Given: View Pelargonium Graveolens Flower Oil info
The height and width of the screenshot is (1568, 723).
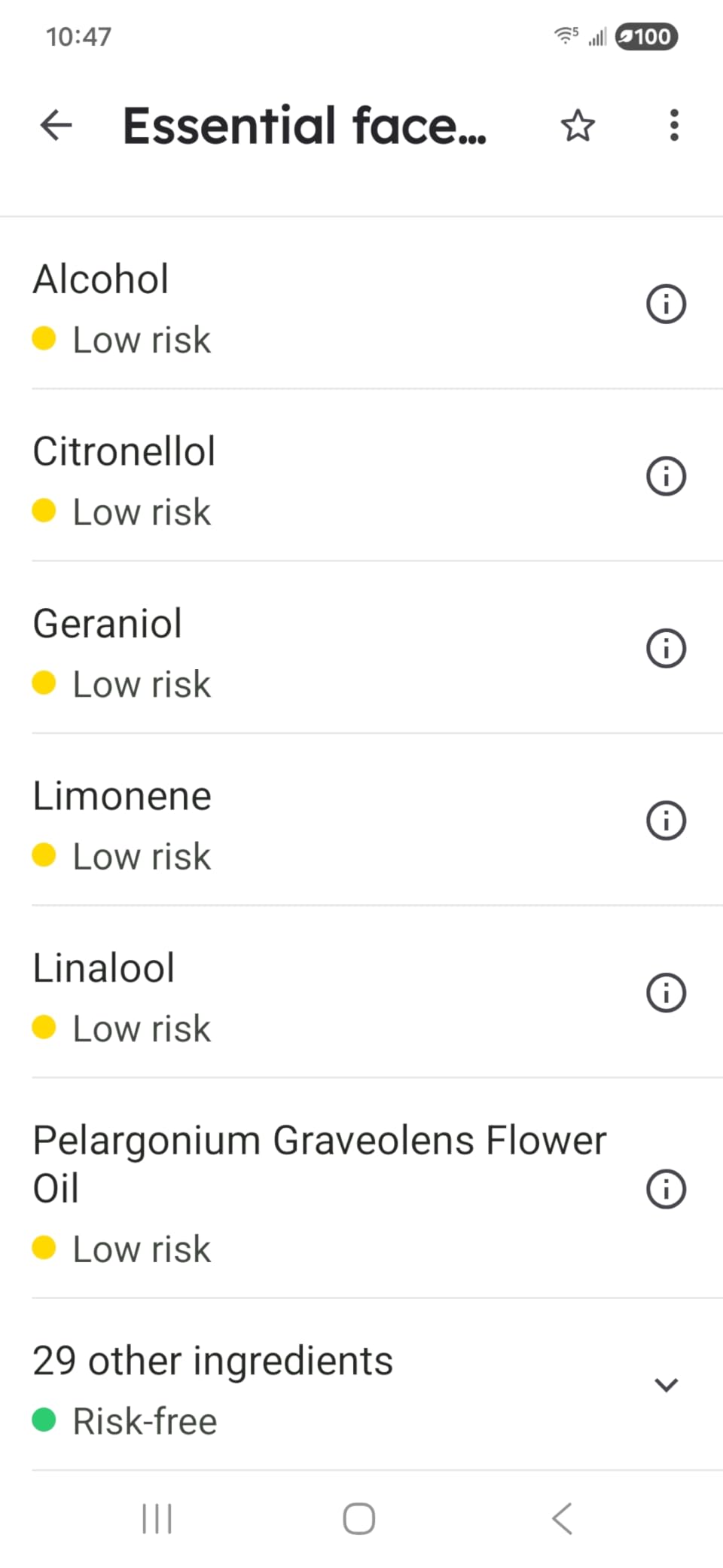Looking at the screenshot, I should coord(667,1189).
